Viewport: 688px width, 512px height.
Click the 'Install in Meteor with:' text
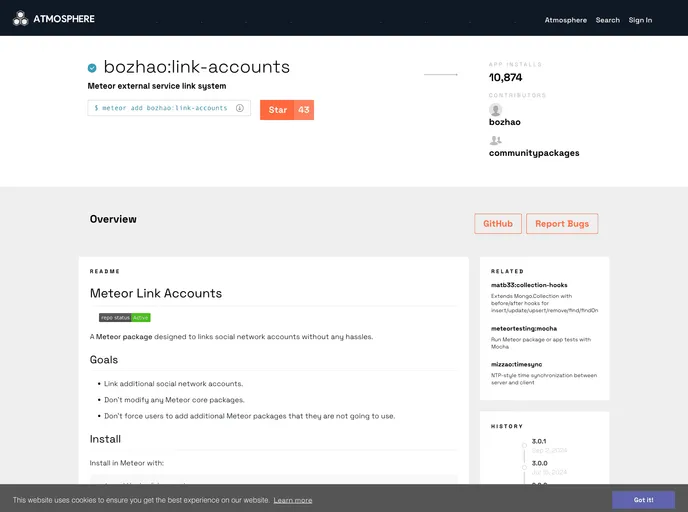tap(126, 463)
